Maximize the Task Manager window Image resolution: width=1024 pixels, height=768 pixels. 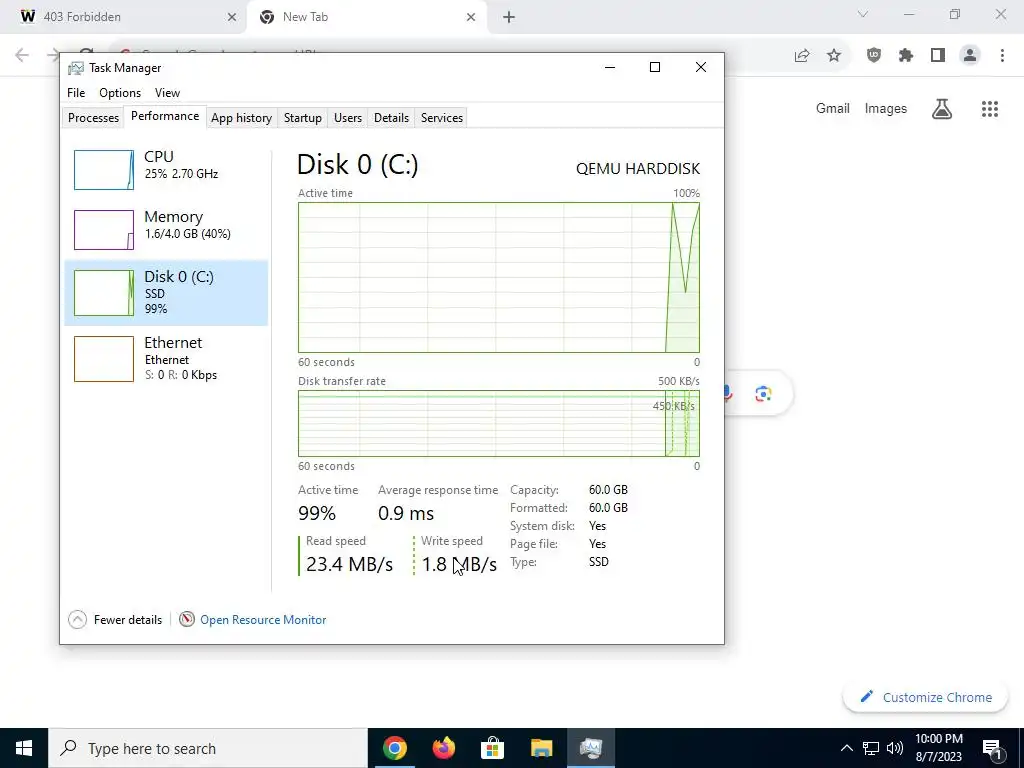pos(655,67)
